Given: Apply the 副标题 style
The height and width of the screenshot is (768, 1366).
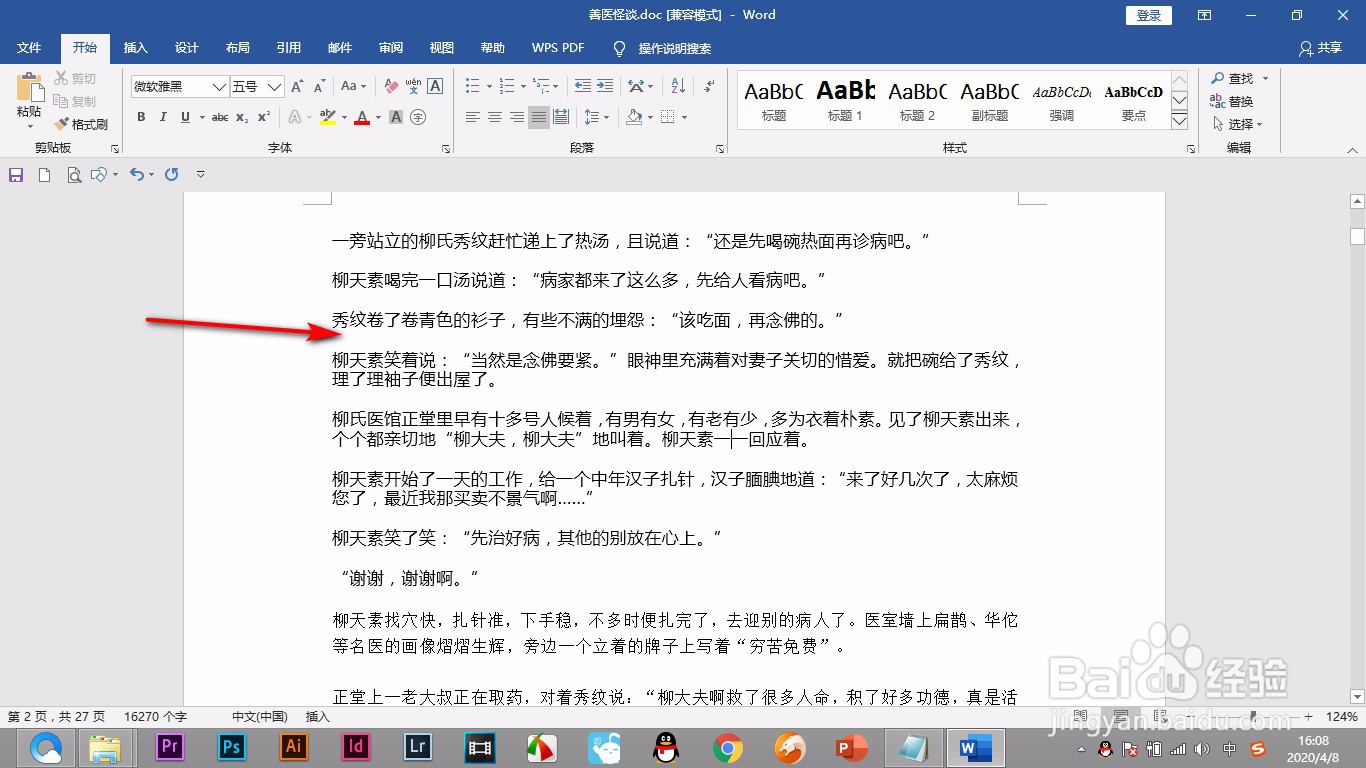Looking at the screenshot, I should (989, 100).
